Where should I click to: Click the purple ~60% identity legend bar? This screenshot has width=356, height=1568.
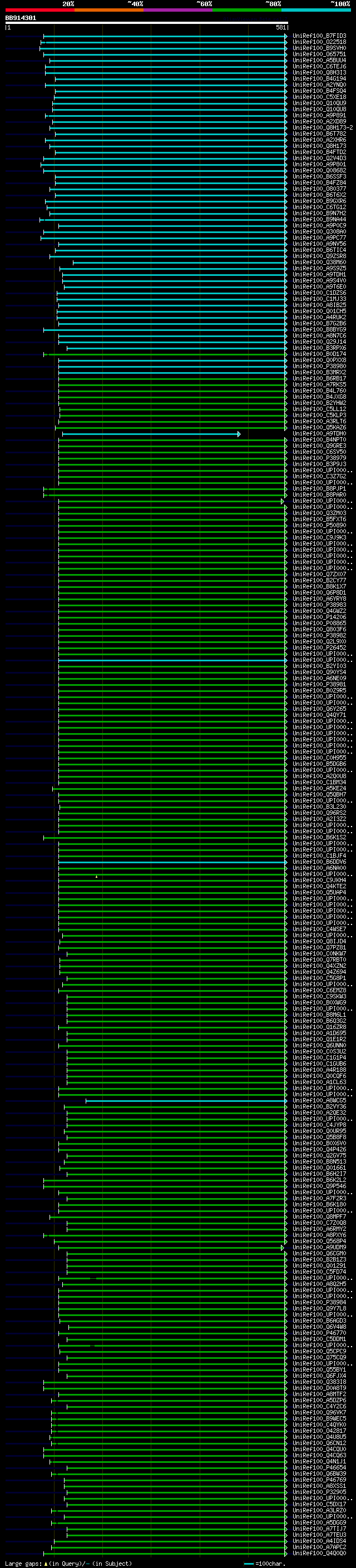(x=179, y=10)
